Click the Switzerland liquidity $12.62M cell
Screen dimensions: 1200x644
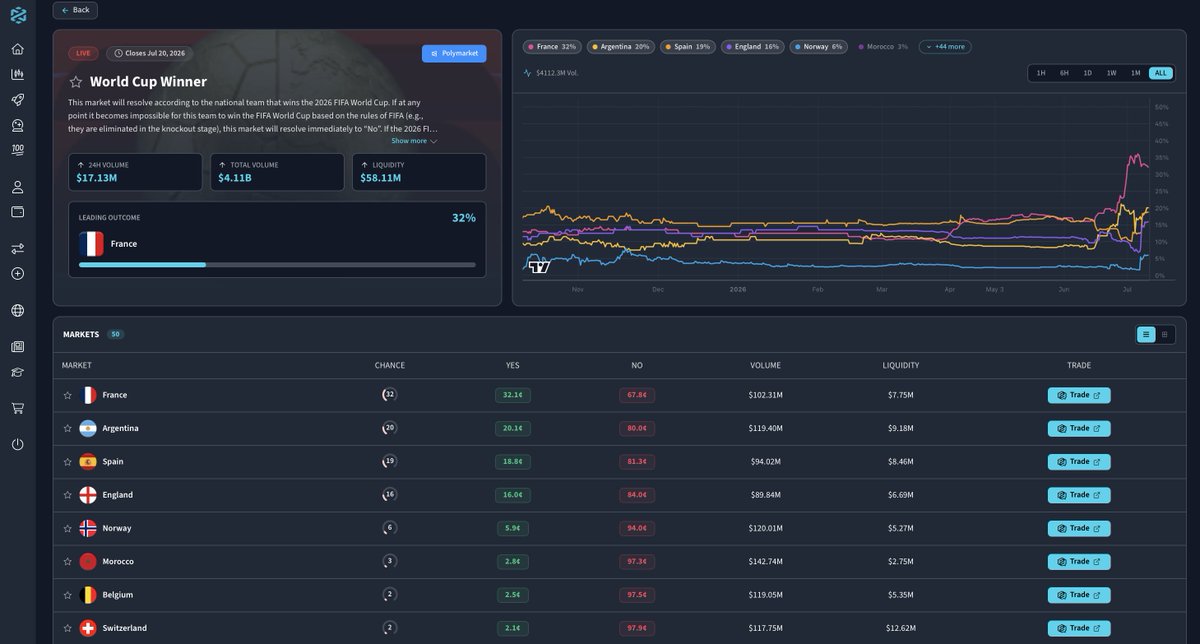coord(901,628)
